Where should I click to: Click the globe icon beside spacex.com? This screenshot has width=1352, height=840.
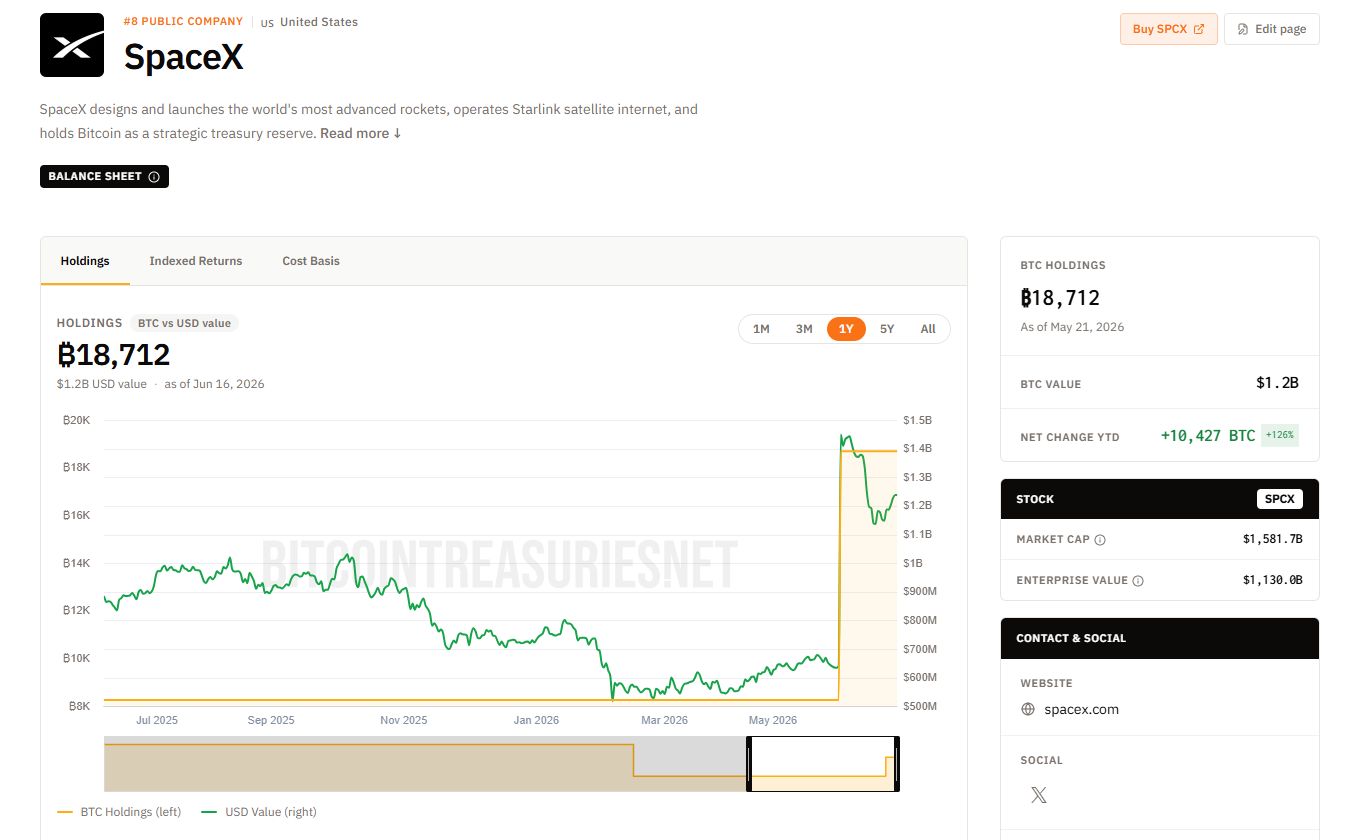tap(1028, 710)
